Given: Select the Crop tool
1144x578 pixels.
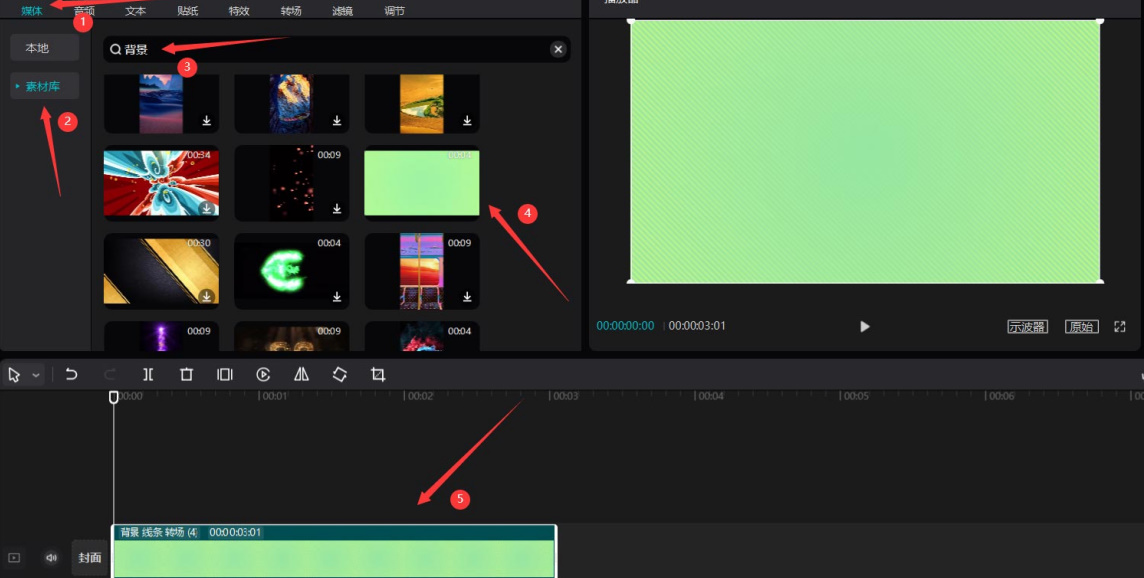Looking at the screenshot, I should 378,374.
